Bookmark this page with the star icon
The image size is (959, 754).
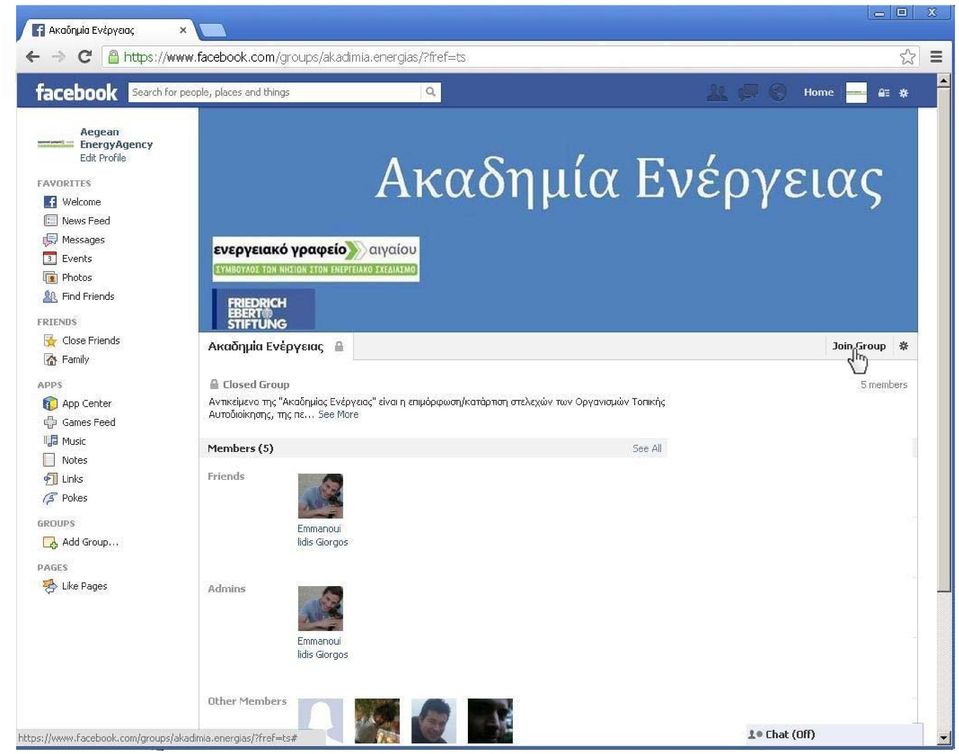(908, 57)
